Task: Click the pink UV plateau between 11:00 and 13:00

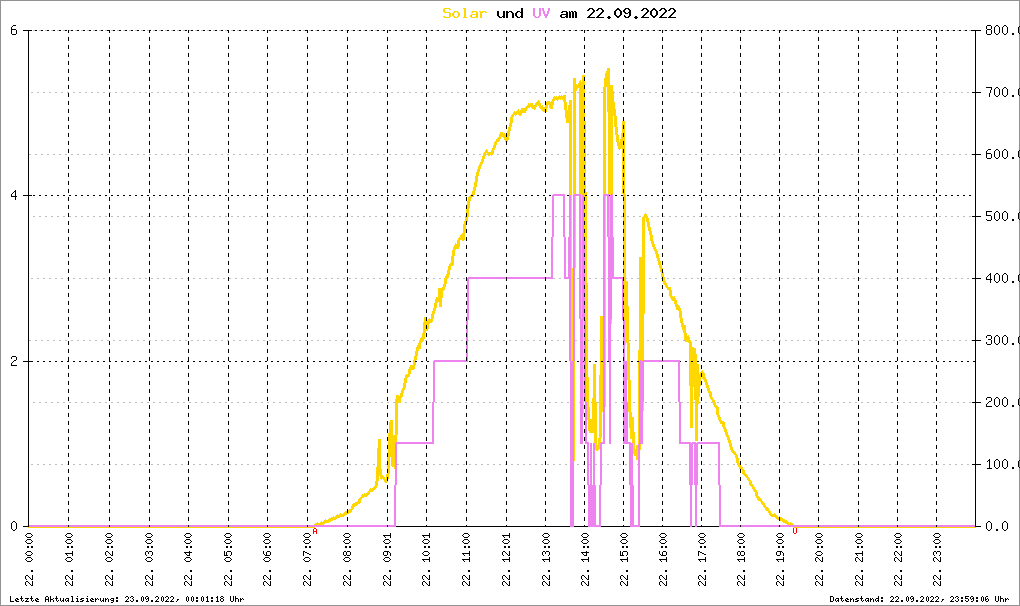Action: (x=510, y=278)
